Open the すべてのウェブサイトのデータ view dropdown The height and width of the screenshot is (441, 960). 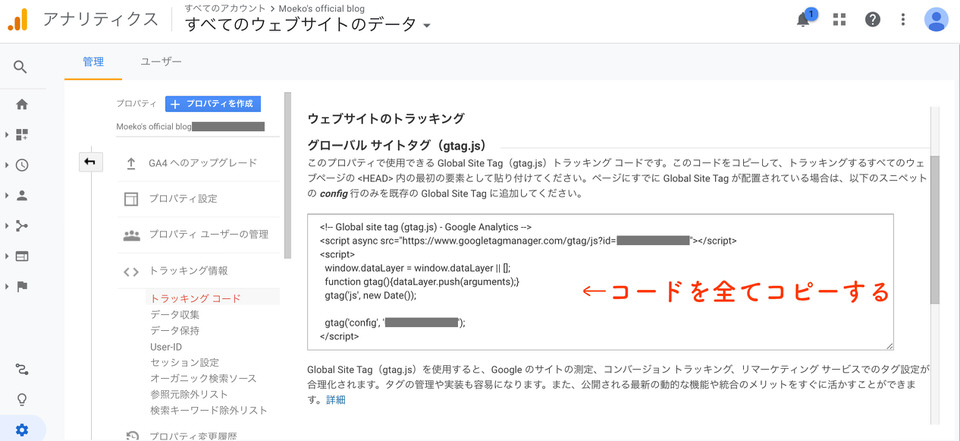point(308,25)
